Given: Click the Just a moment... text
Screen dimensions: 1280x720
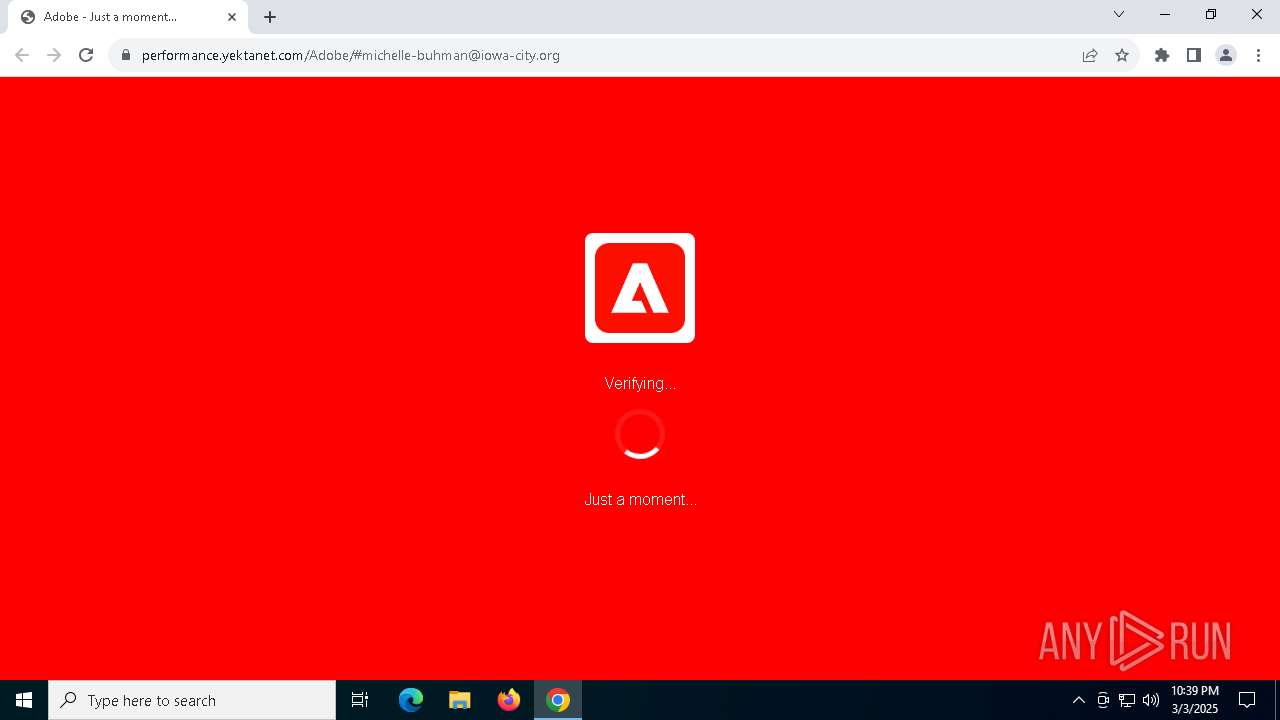Looking at the screenshot, I should click(640, 499).
